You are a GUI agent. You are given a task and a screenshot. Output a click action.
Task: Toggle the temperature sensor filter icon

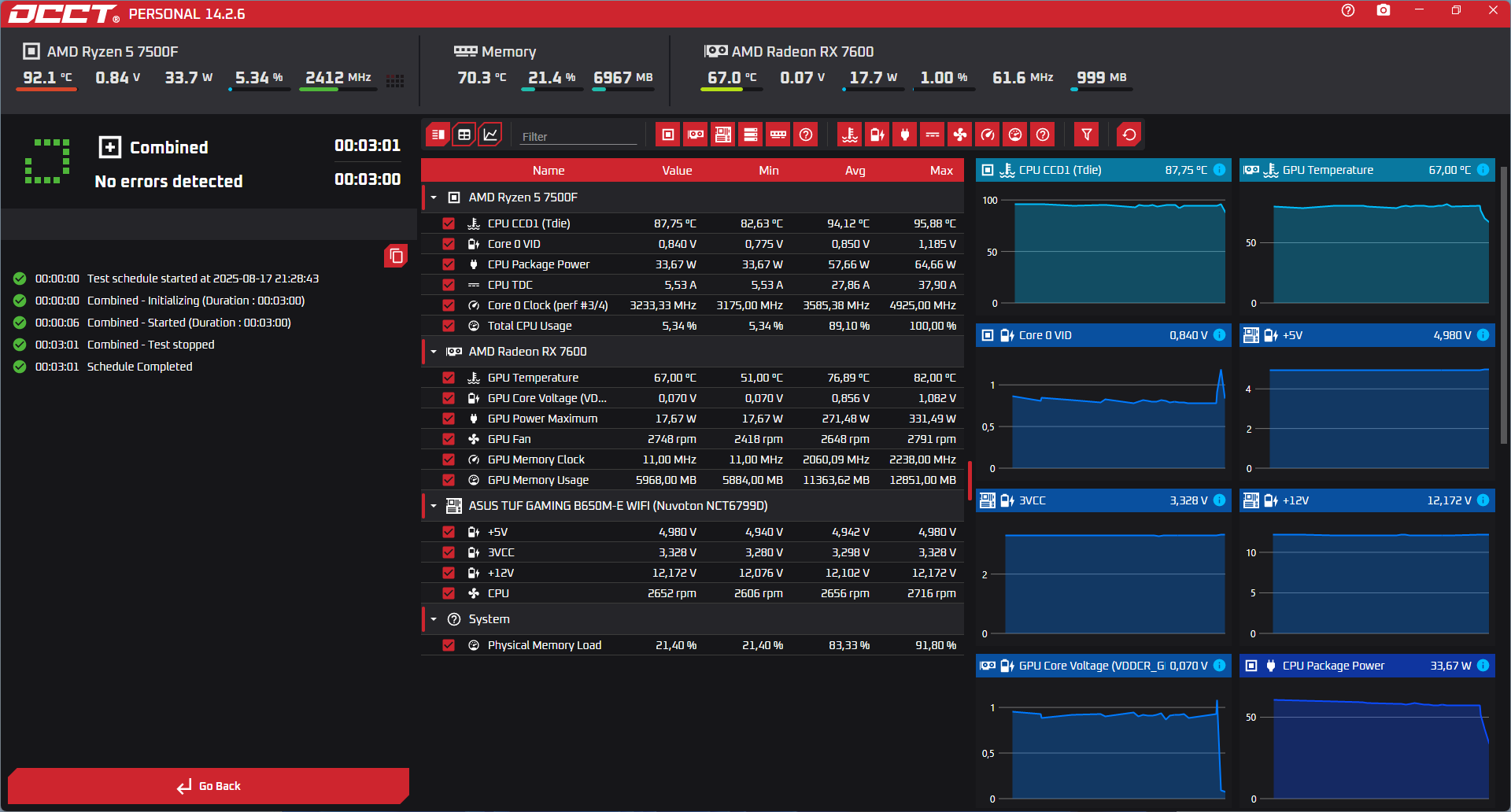pyautogui.click(x=850, y=135)
